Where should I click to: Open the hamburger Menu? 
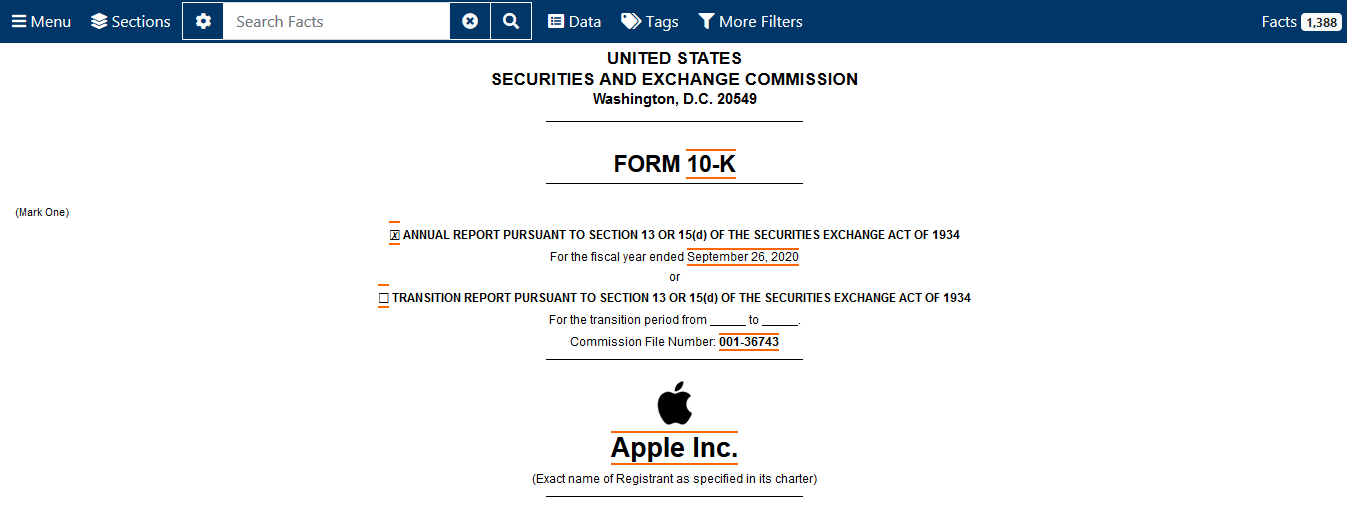tap(41, 21)
